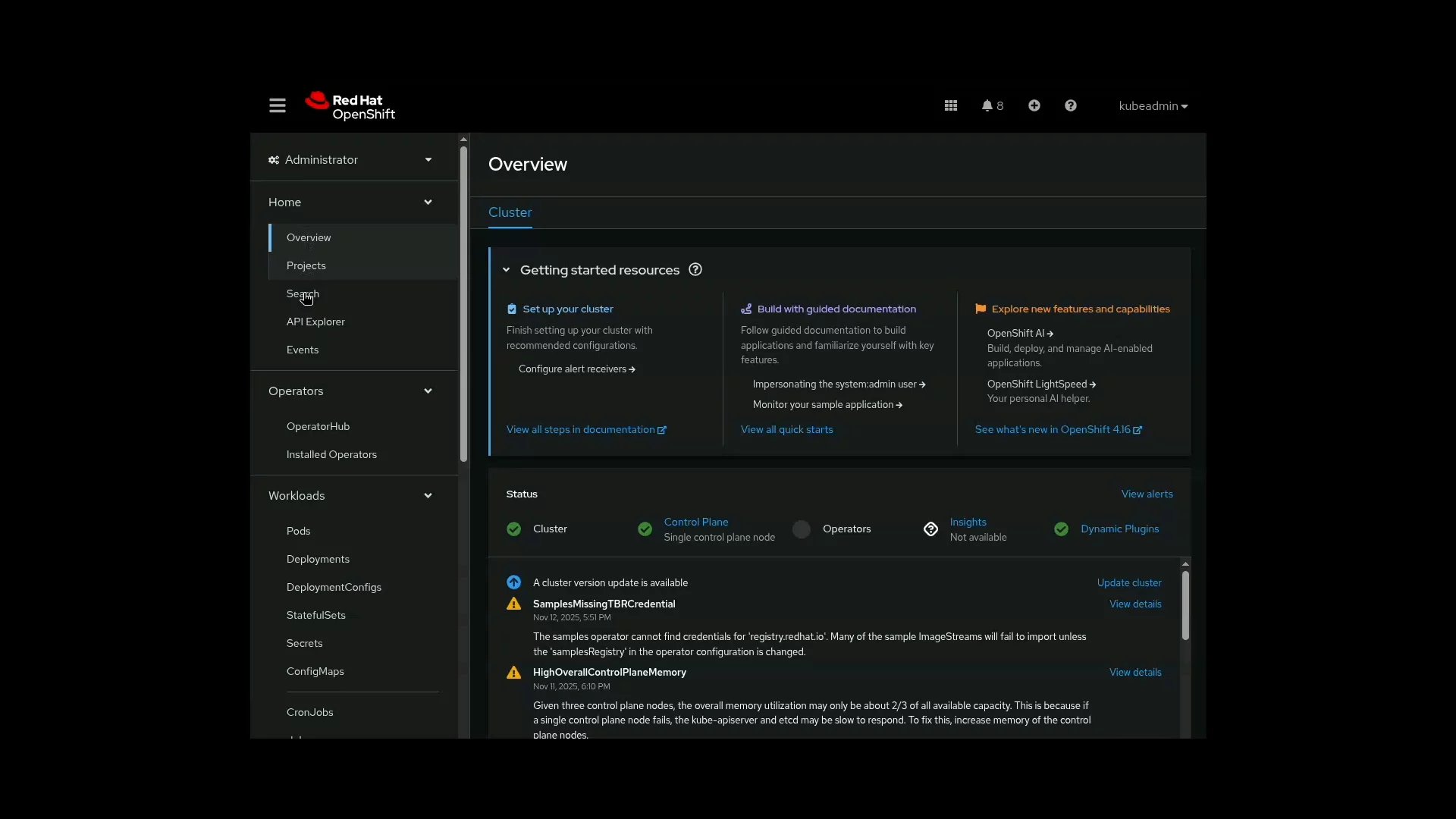Viewport: 1456px width, 819px height.
Task: Open notifications via the bell icon
Action: point(988,105)
